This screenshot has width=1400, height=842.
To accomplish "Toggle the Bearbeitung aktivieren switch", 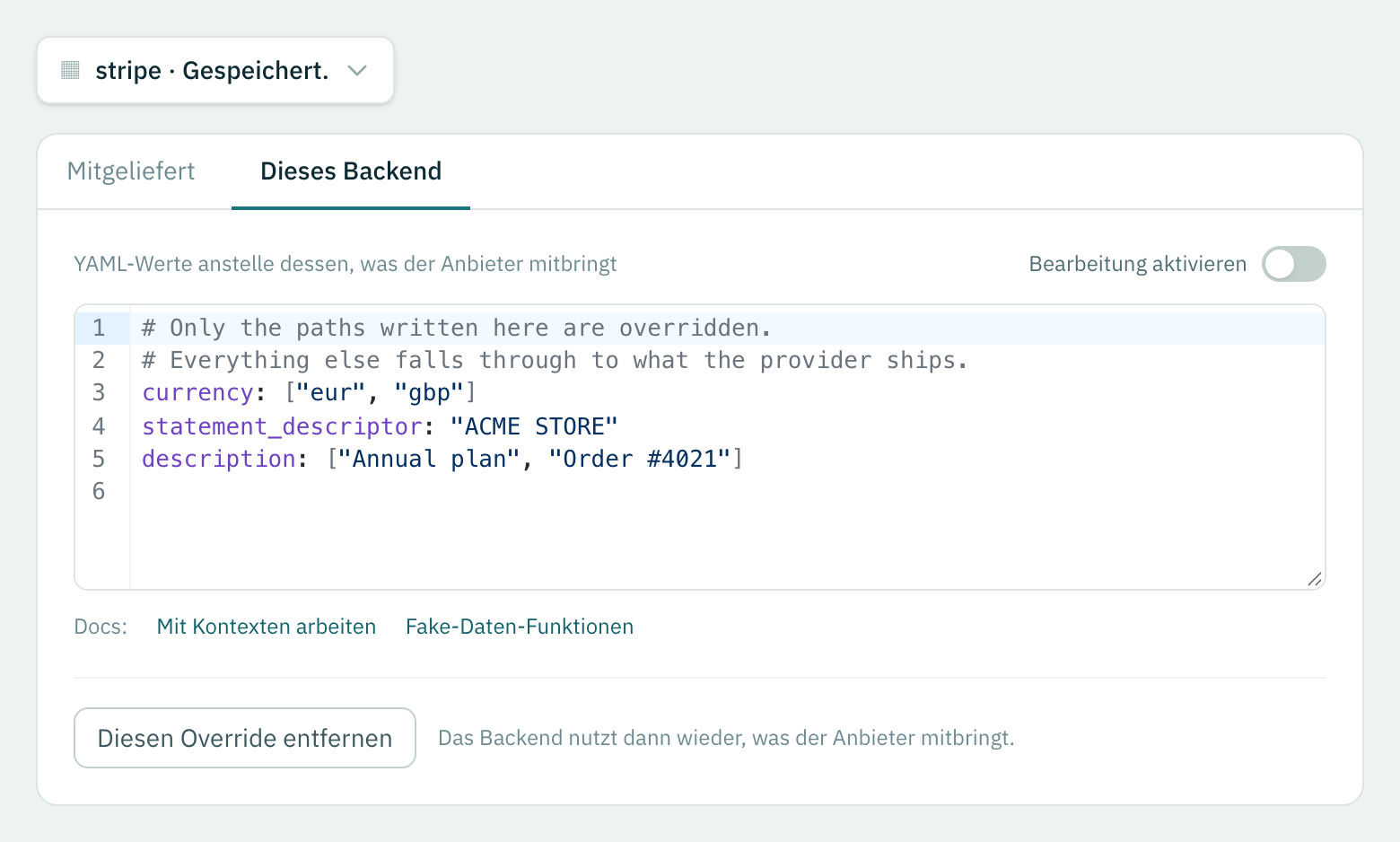I will point(1293,264).
